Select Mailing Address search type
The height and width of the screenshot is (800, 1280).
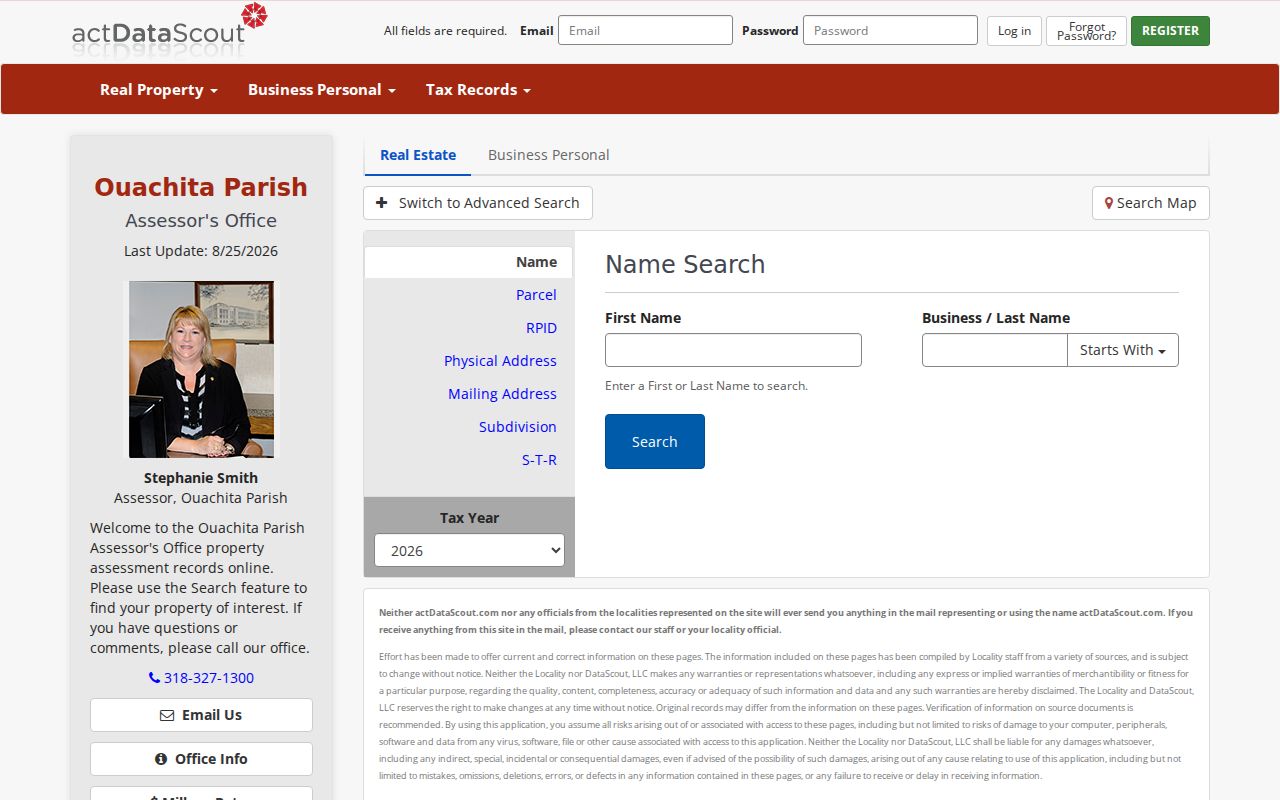pyautogui.click(x=502, y=394)
